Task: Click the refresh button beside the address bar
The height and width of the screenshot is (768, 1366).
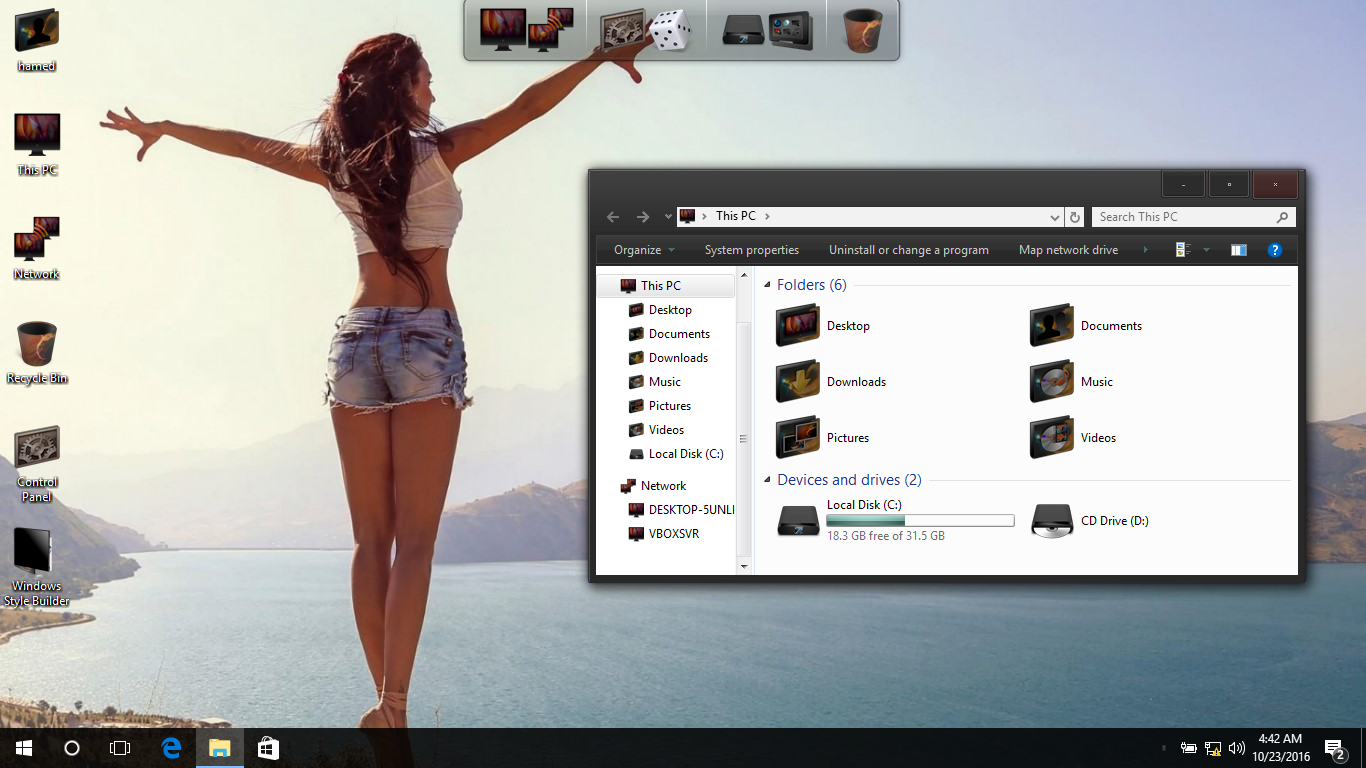Action: [x=1075, y=217]
